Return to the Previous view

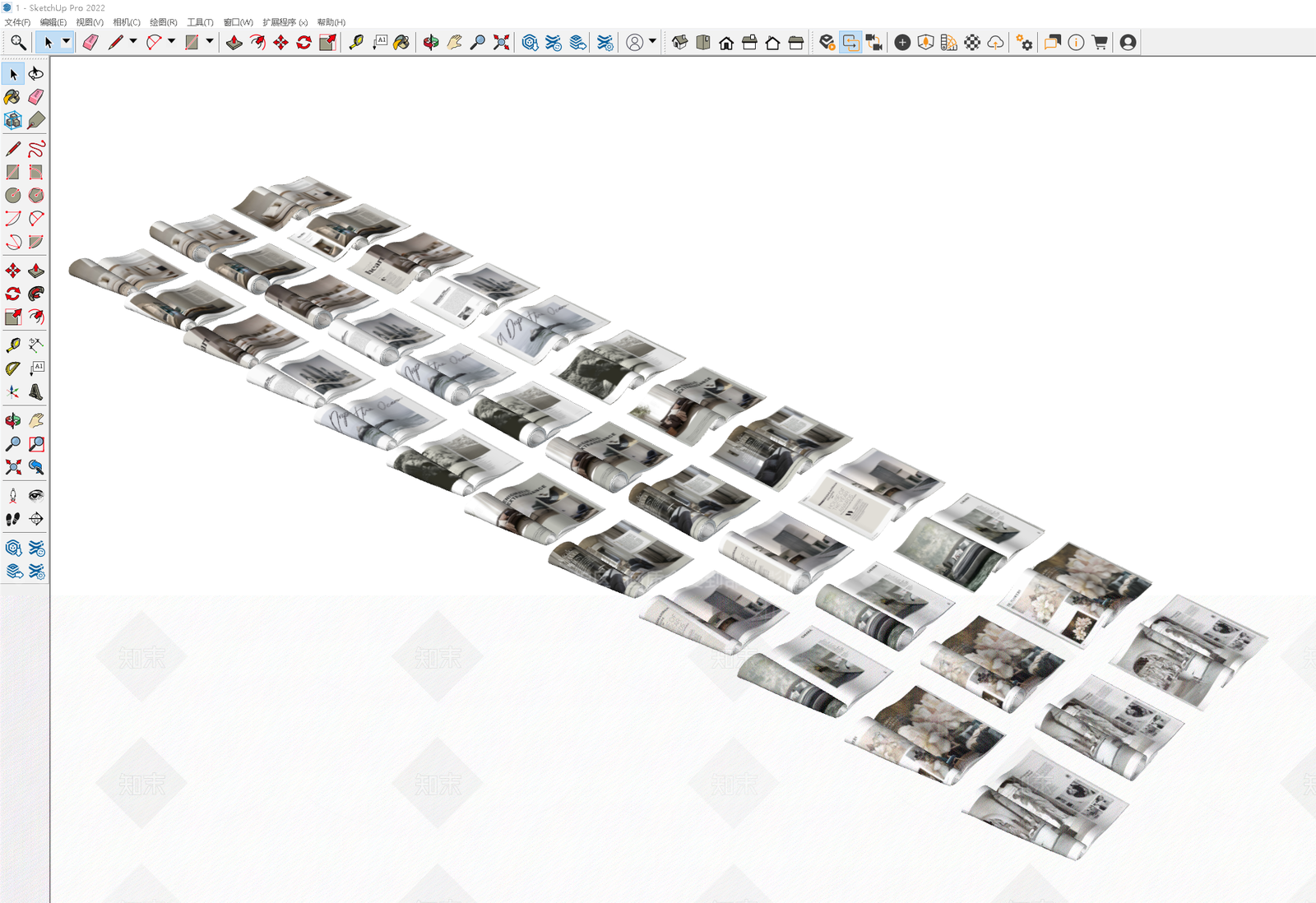coord(36,467)
